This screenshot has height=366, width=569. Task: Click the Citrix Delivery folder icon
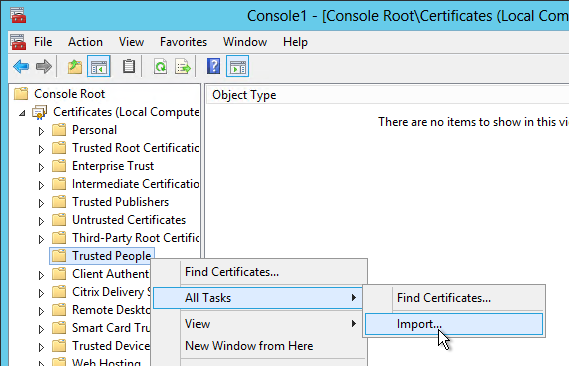coord(59,292)
